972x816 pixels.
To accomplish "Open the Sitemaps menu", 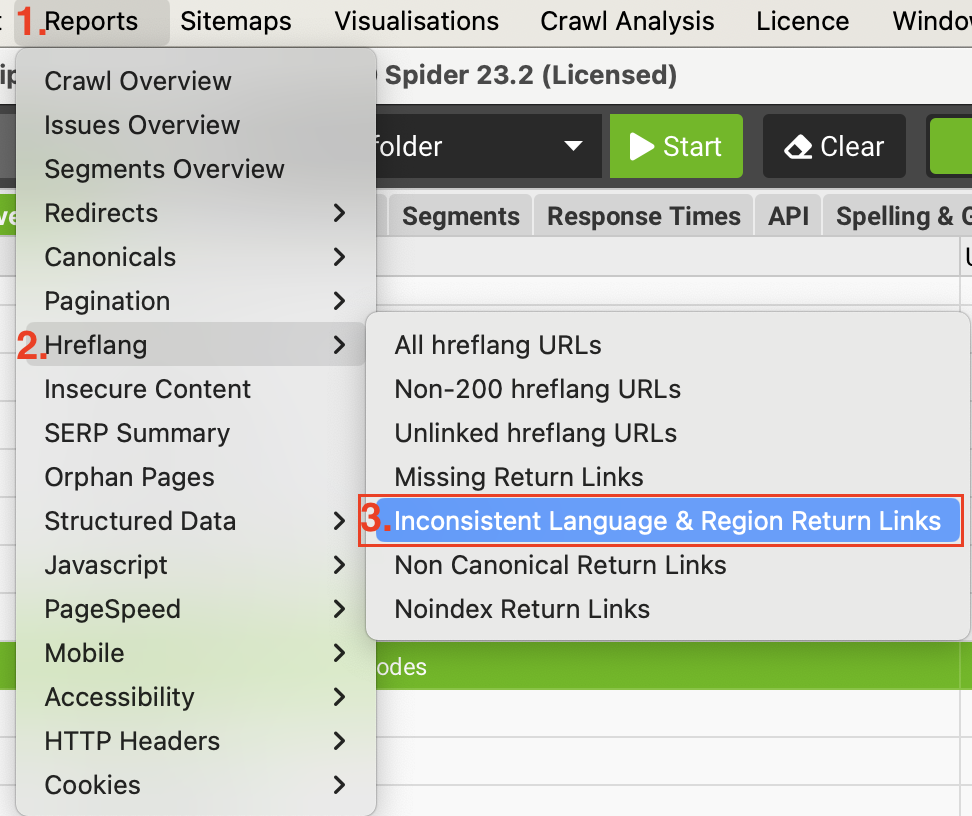I will (236, 21).
